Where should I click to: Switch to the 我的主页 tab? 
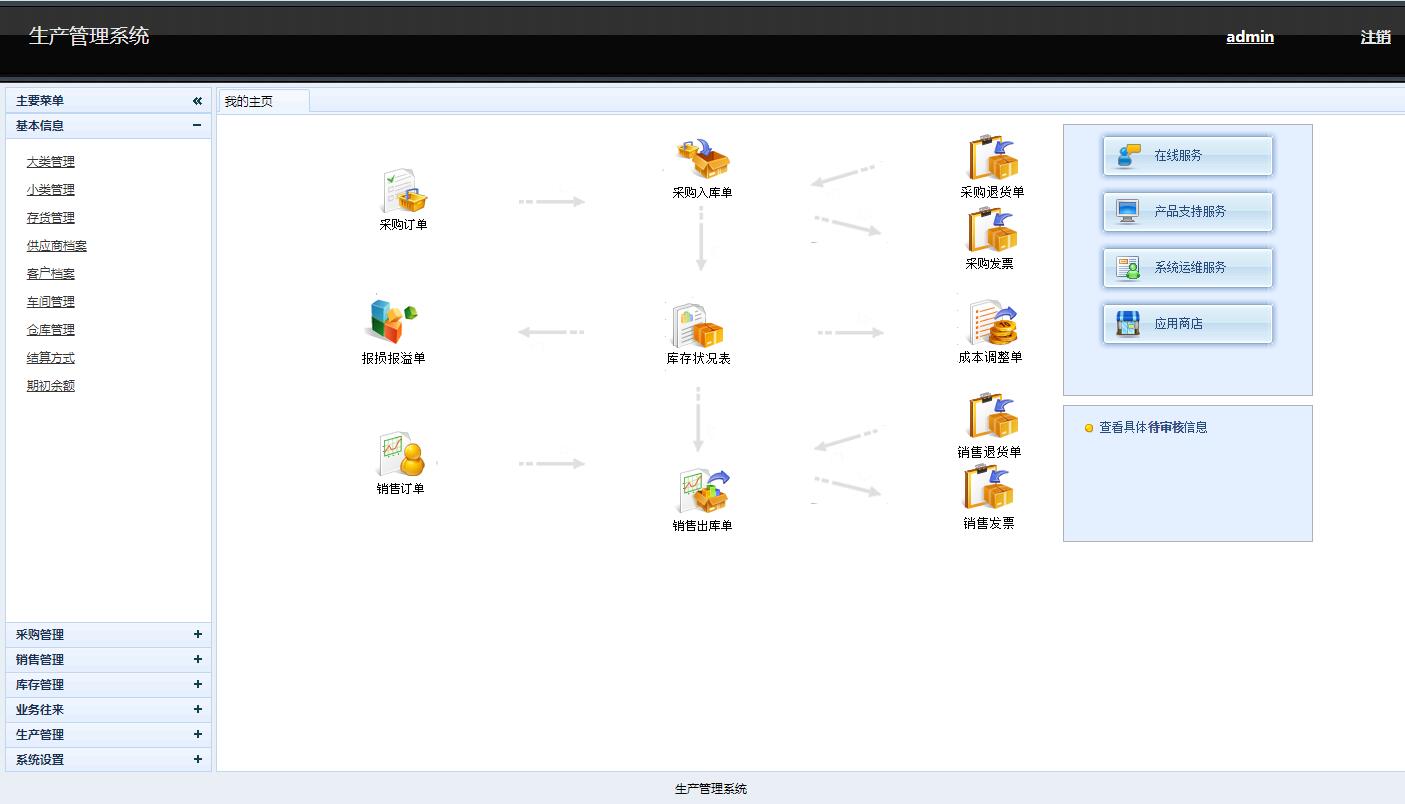tap(249, 102)
